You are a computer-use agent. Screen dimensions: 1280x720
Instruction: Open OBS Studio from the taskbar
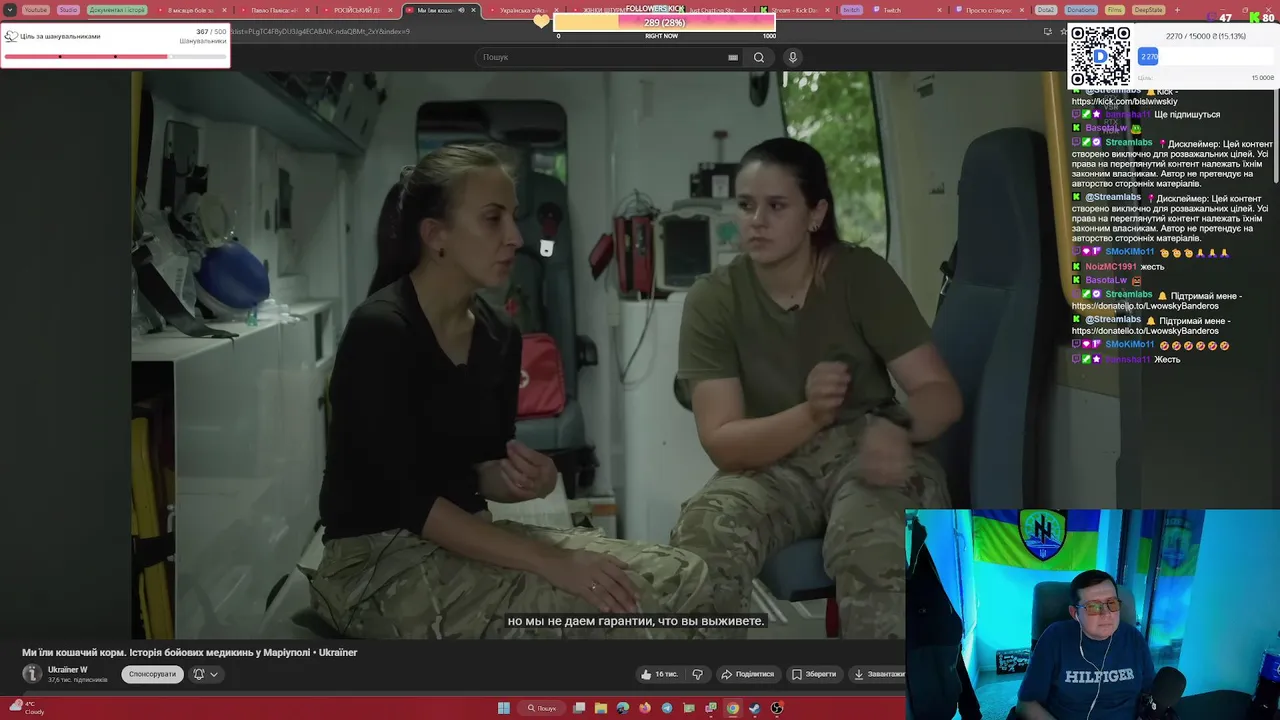click(x=777, y=708)
